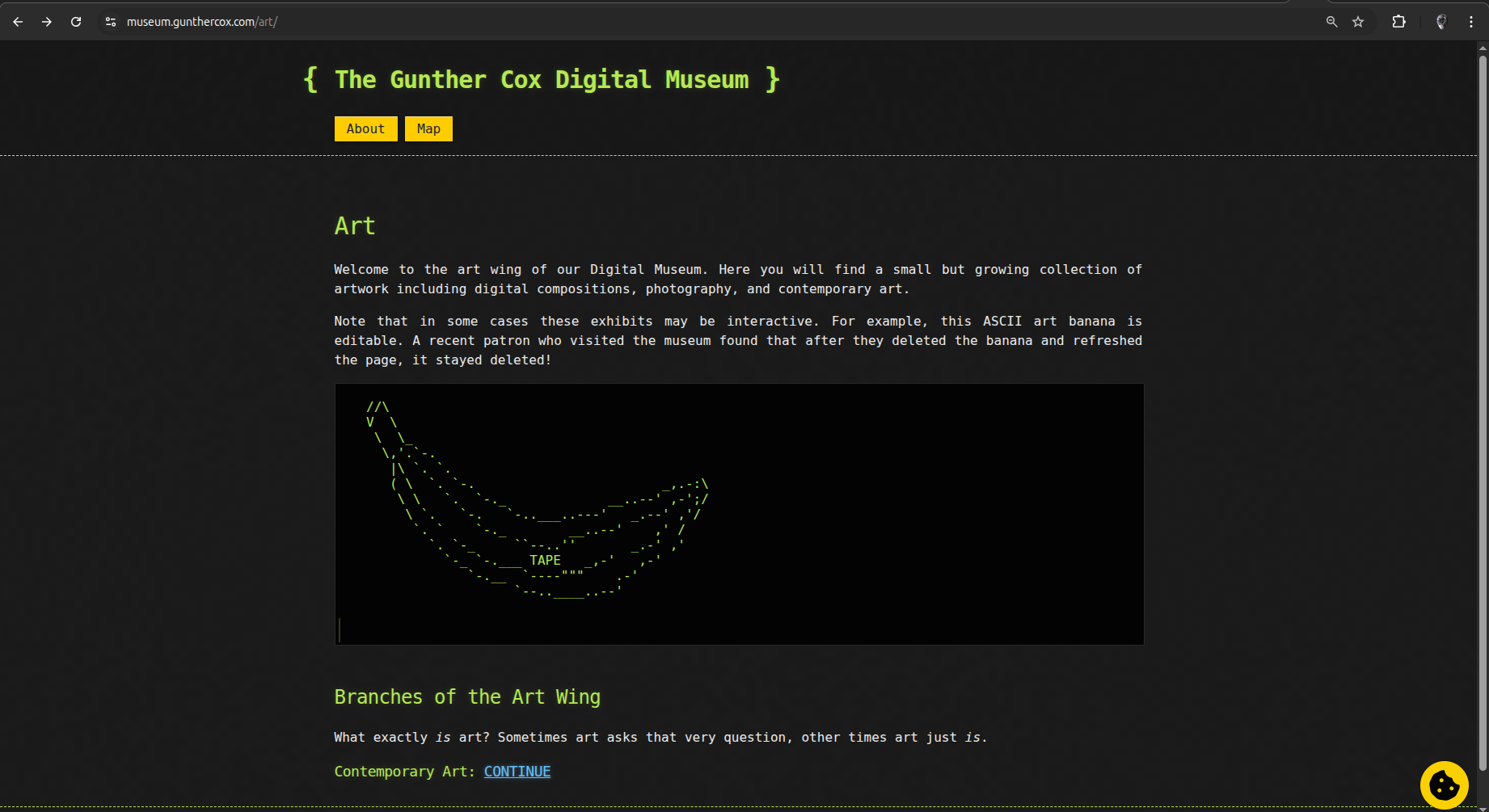Click the About button

pos(365,128)
